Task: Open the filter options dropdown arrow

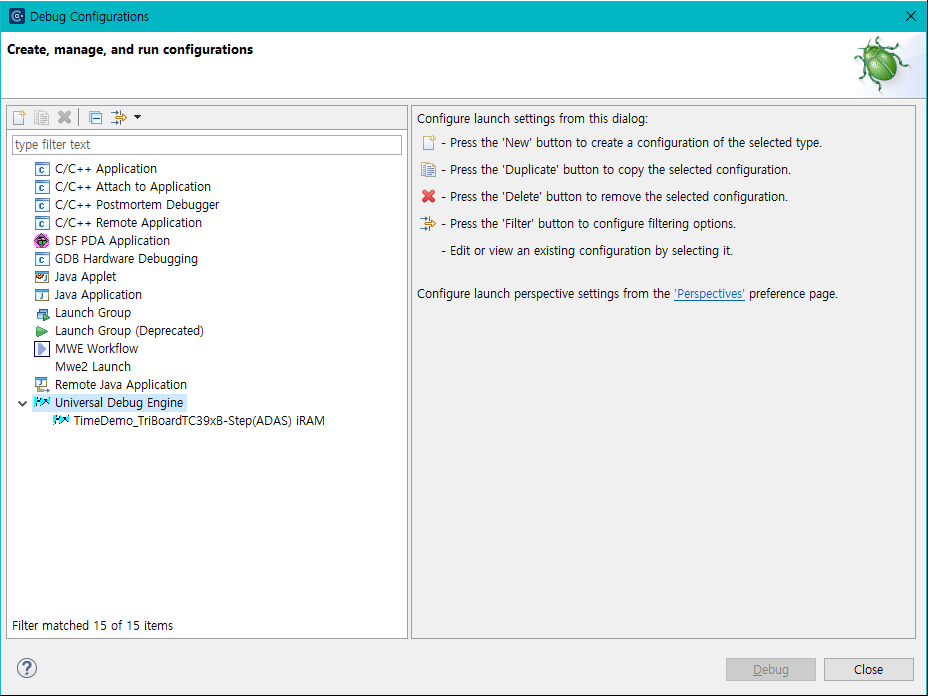Action: click(137, 117)
